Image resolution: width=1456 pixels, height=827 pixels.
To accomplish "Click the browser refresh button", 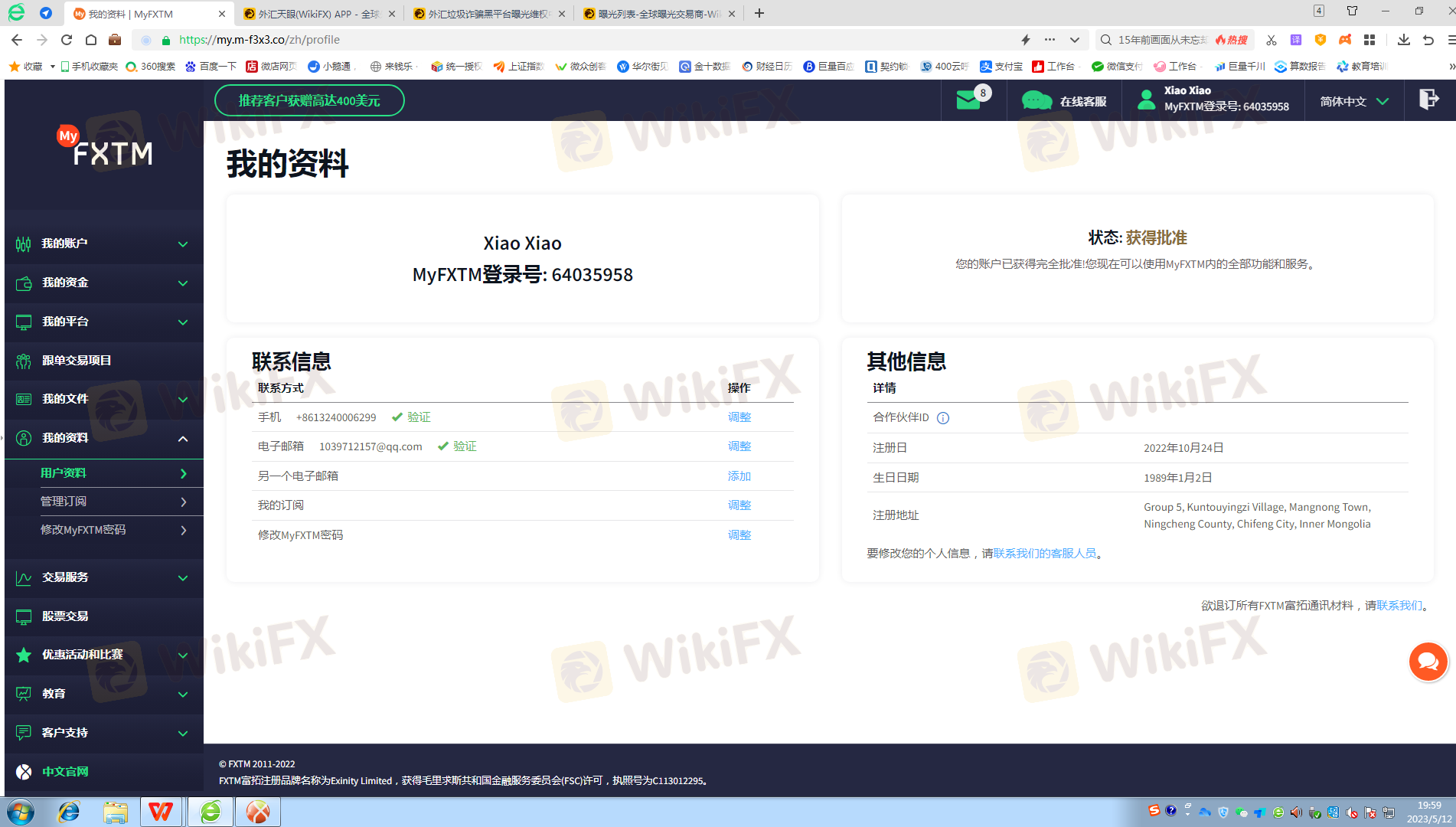I will pyautogui.click(x=67, y=40).
